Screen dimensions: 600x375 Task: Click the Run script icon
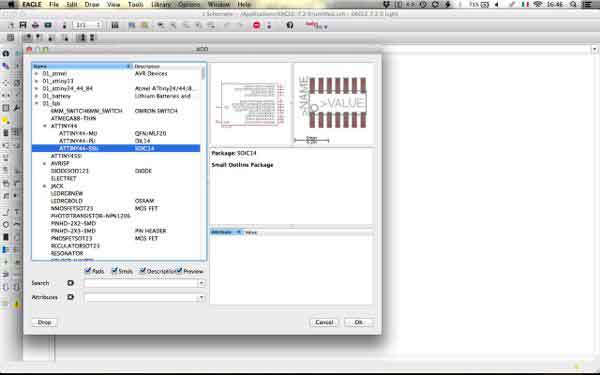pos(132,25)
